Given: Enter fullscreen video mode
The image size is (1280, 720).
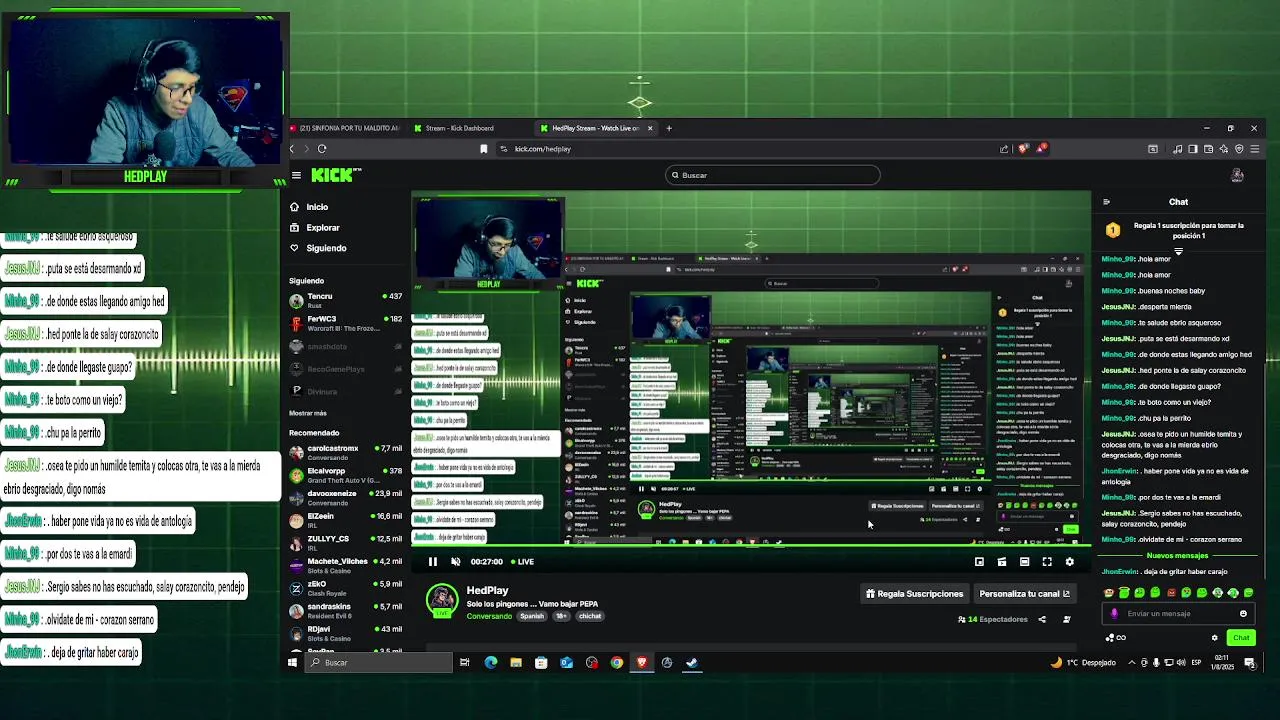Looking at the screenshot, I should coord(1047,562).
